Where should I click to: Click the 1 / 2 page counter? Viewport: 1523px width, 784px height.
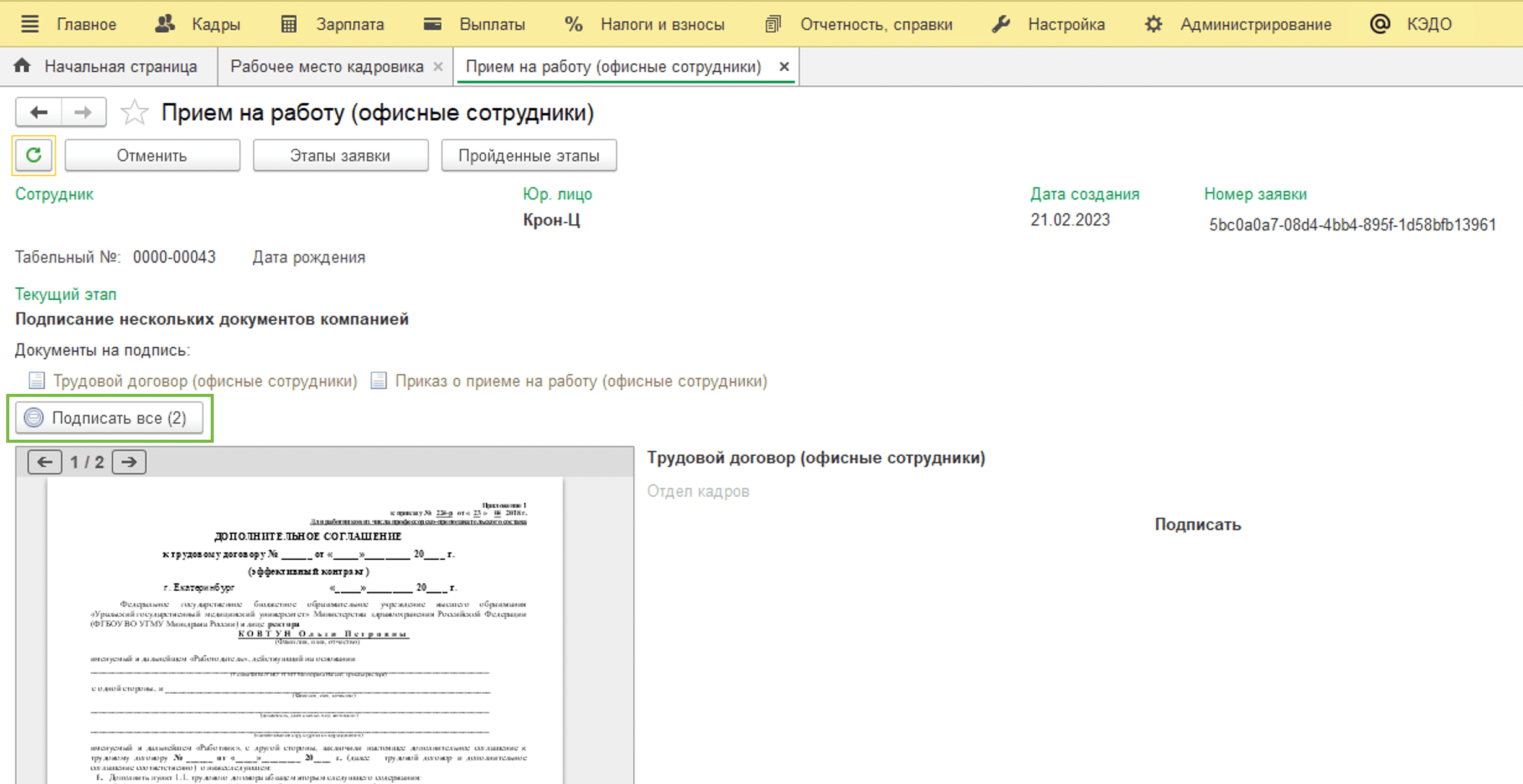(87, 462)
